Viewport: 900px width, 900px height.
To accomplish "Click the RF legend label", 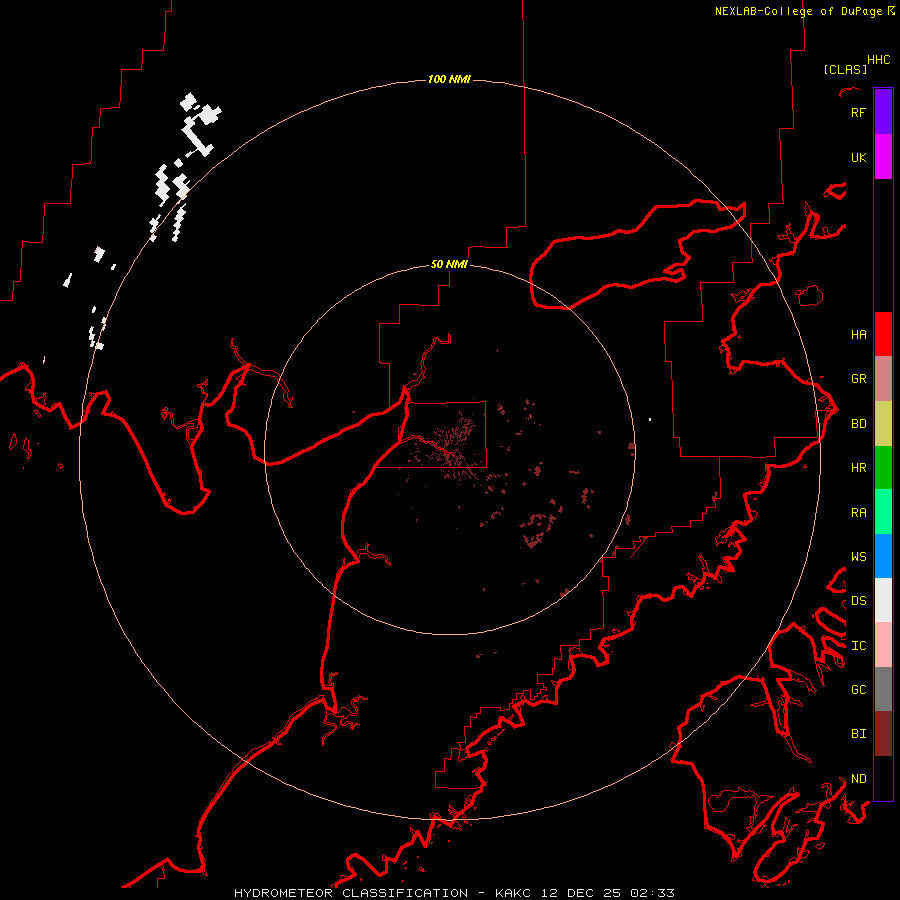I will click(x=858, y=112).
